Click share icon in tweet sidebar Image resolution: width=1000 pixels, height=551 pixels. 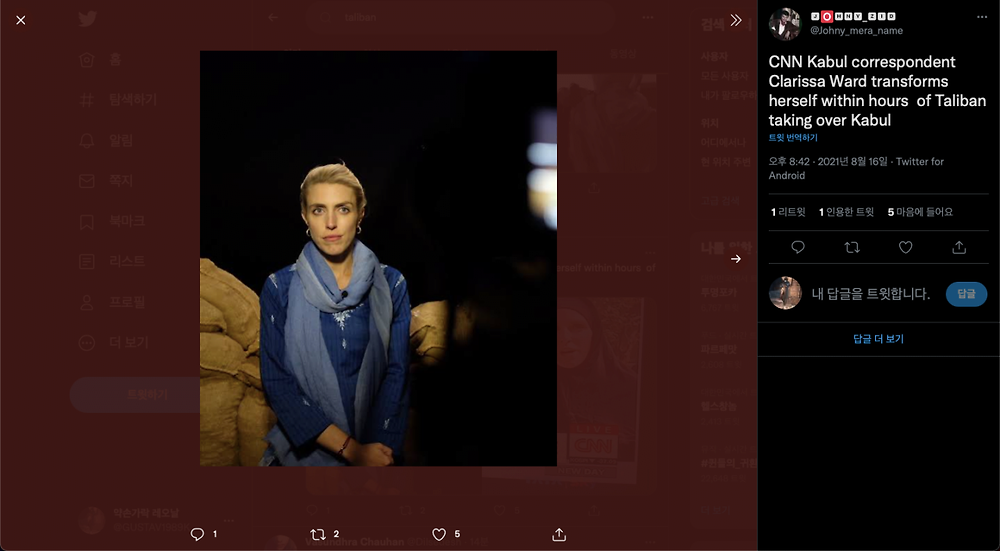[959, 247]
